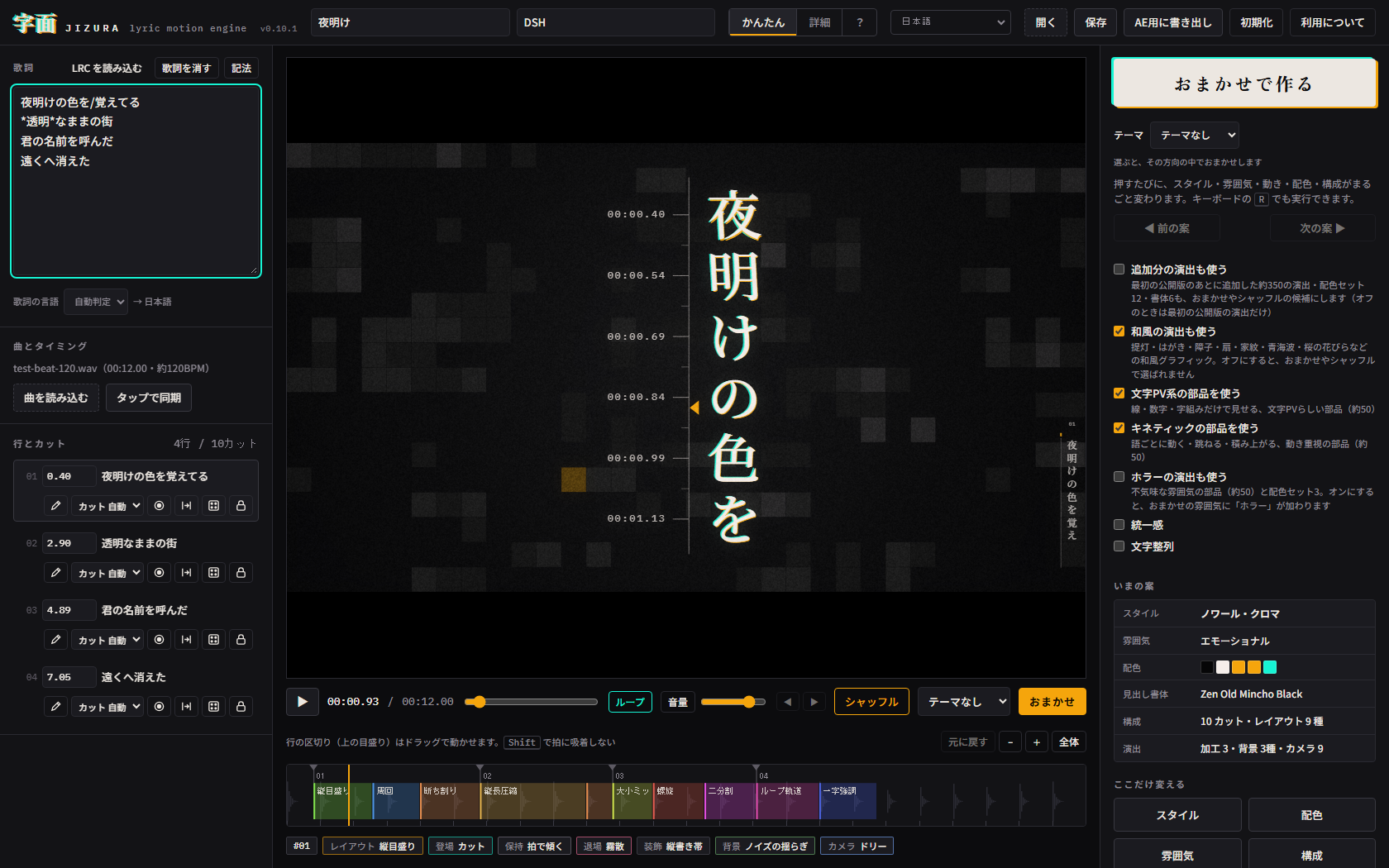This screenshot has width=1389, height=868.
Task: Switch to the かんたん tab
Action: click(x=763, y=22)
